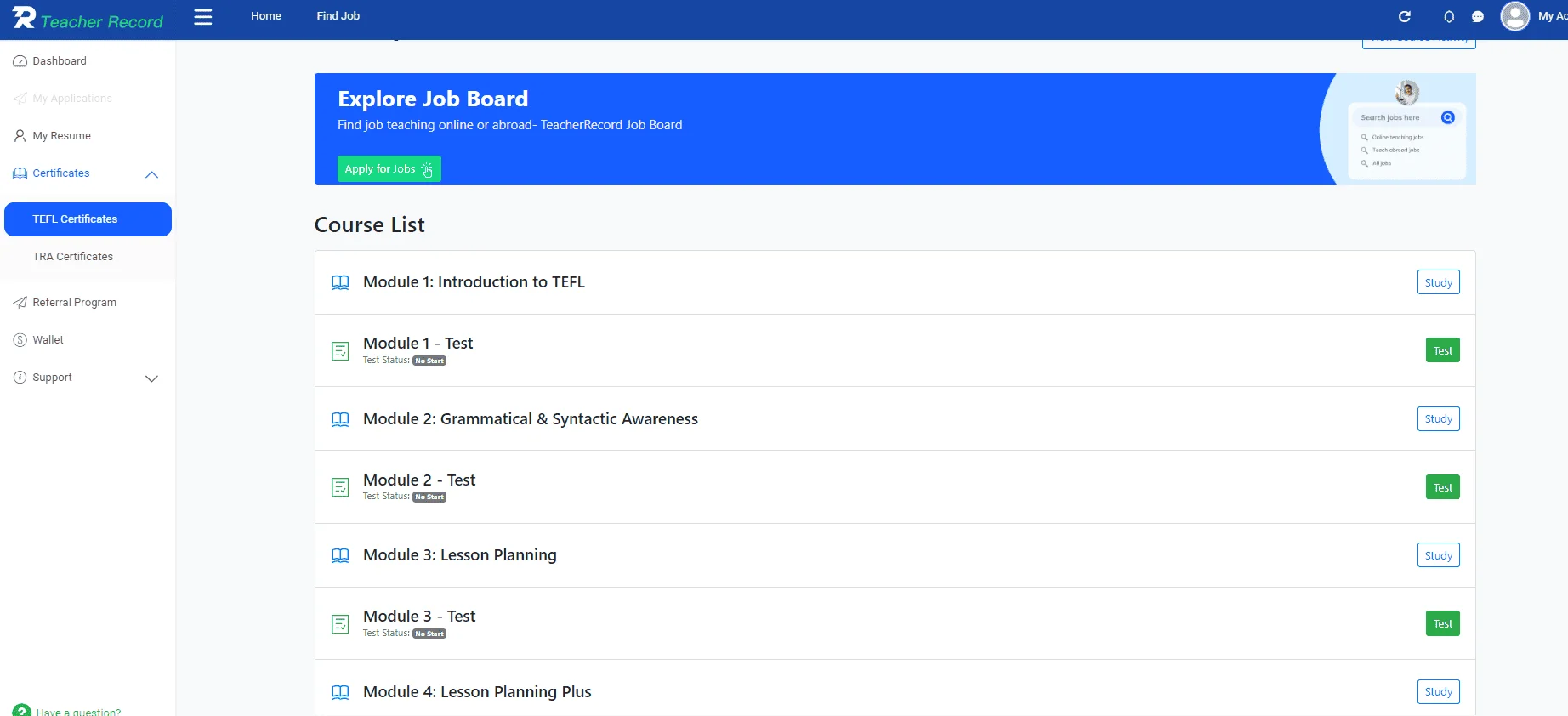Viewport: 1568px width, 716px height.
Task: Toggle the hamburger sidebar menu
Action: 202,16
